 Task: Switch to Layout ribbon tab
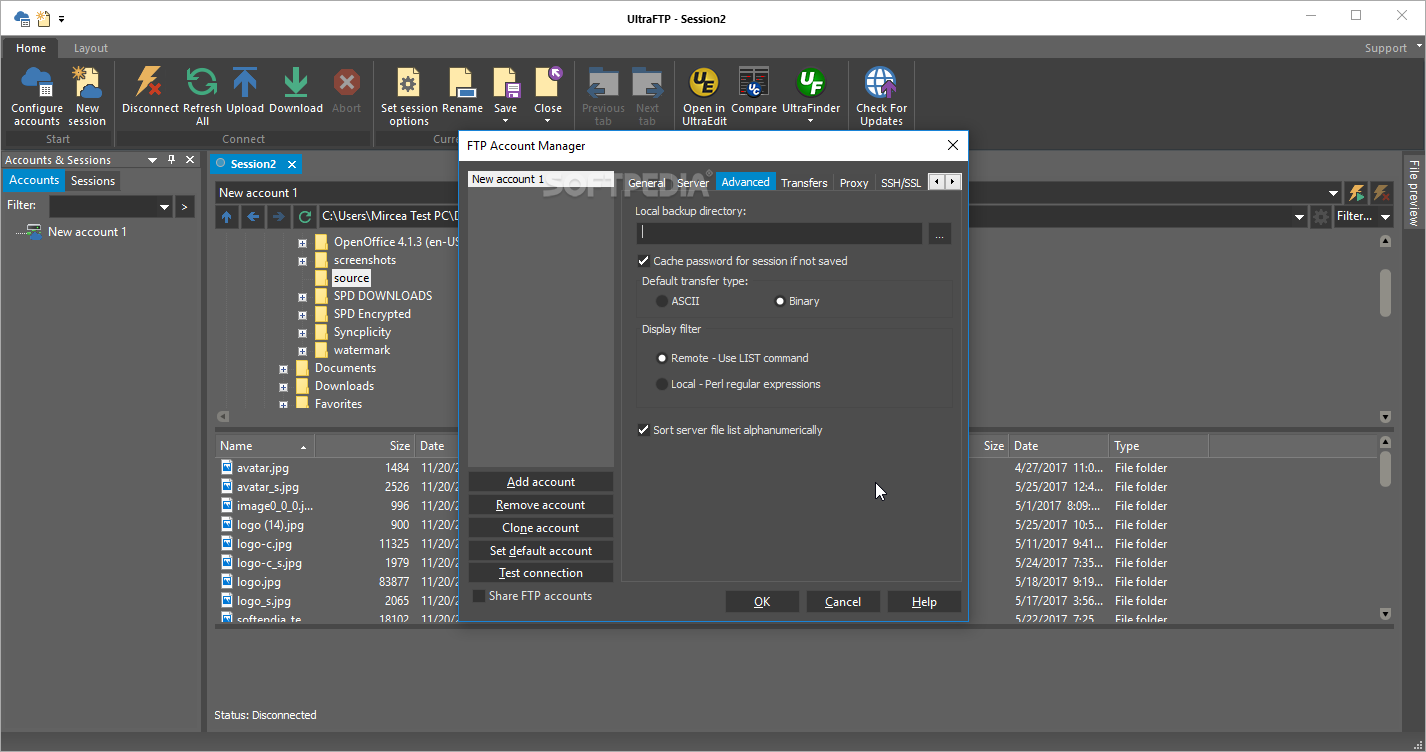click(91, 48)
